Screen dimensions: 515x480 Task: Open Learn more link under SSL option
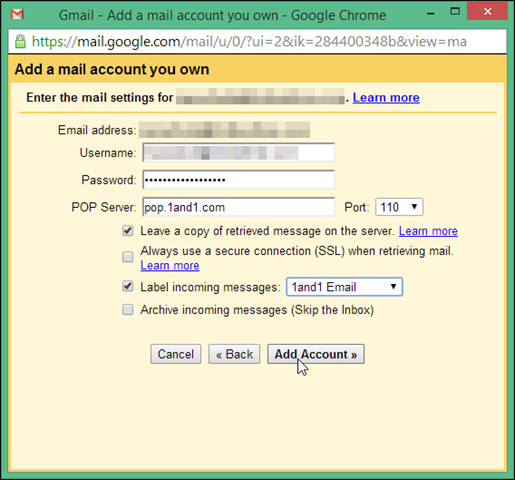point(170,266)
